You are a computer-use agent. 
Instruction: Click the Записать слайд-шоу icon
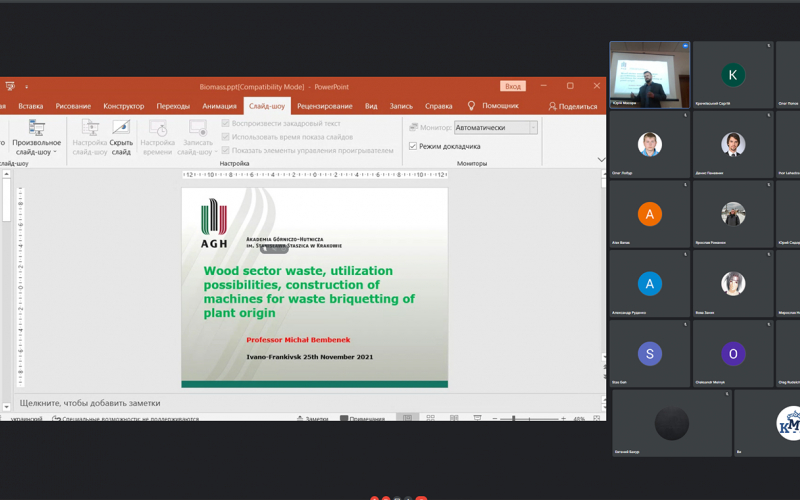197,128
